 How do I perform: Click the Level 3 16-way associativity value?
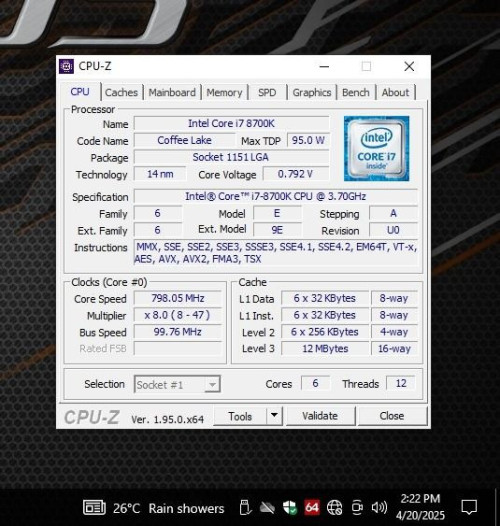coord(394,349)
